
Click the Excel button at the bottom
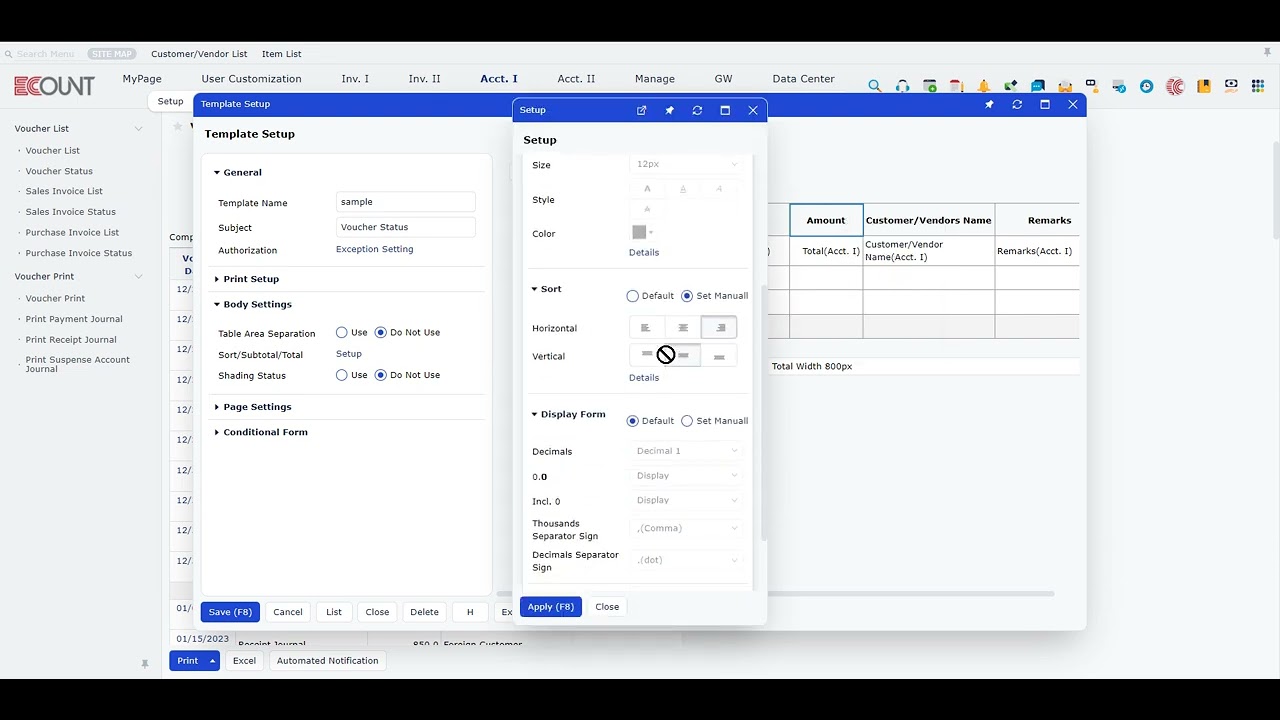[244, 661]
